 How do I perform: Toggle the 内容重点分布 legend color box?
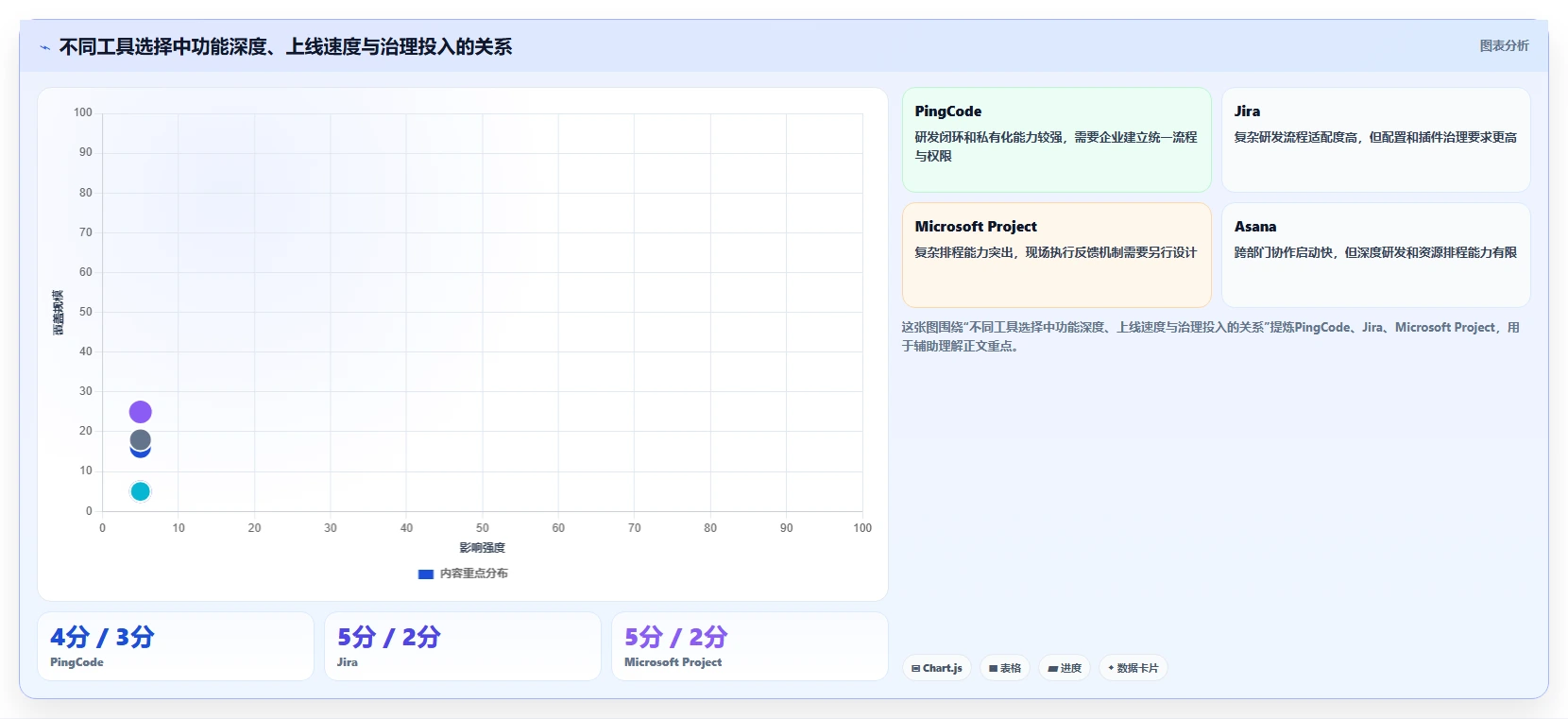click(x=426, y=573)
